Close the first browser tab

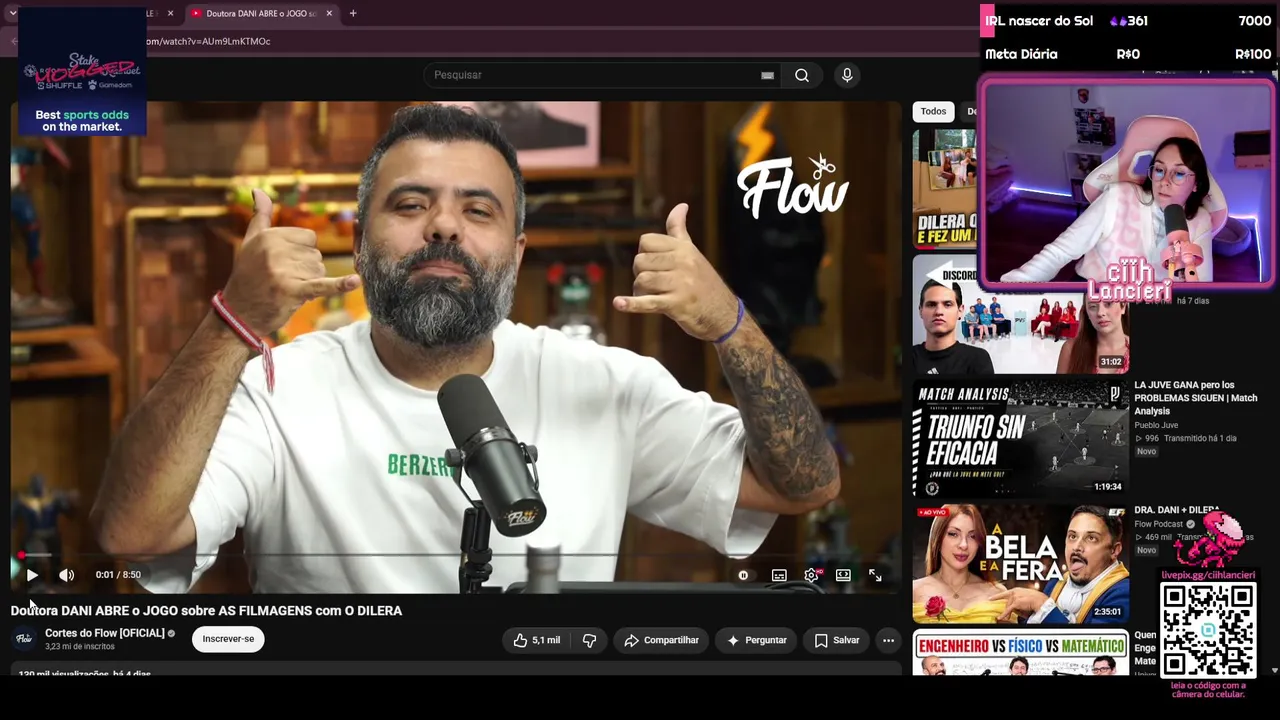(170, 14)
